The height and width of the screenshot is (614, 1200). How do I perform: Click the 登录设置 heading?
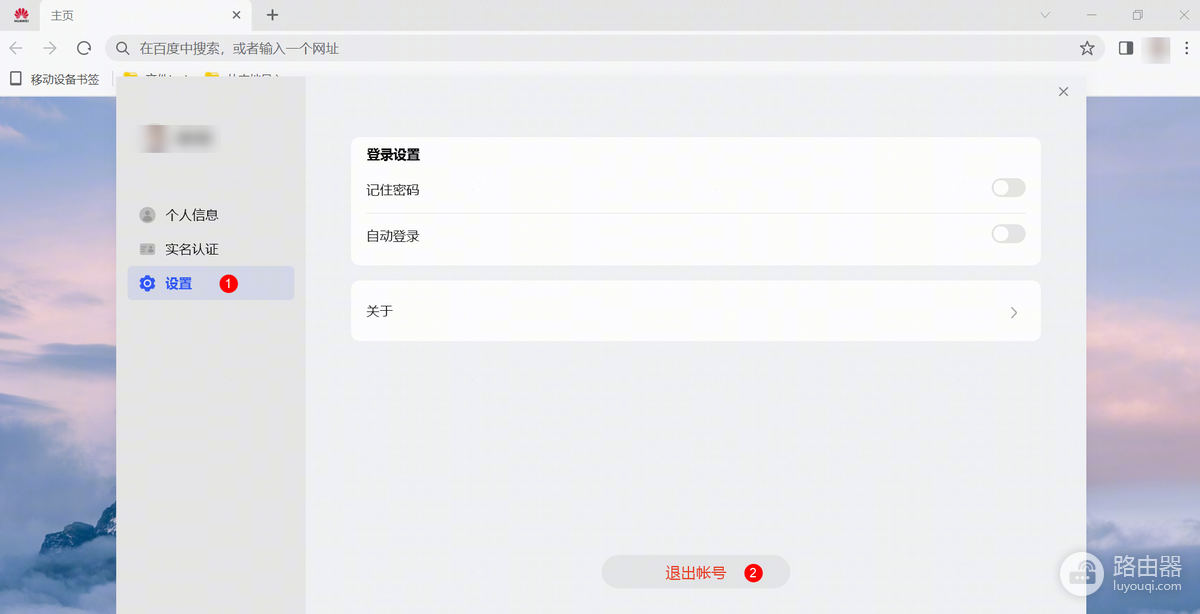click(x=393, y=155)
